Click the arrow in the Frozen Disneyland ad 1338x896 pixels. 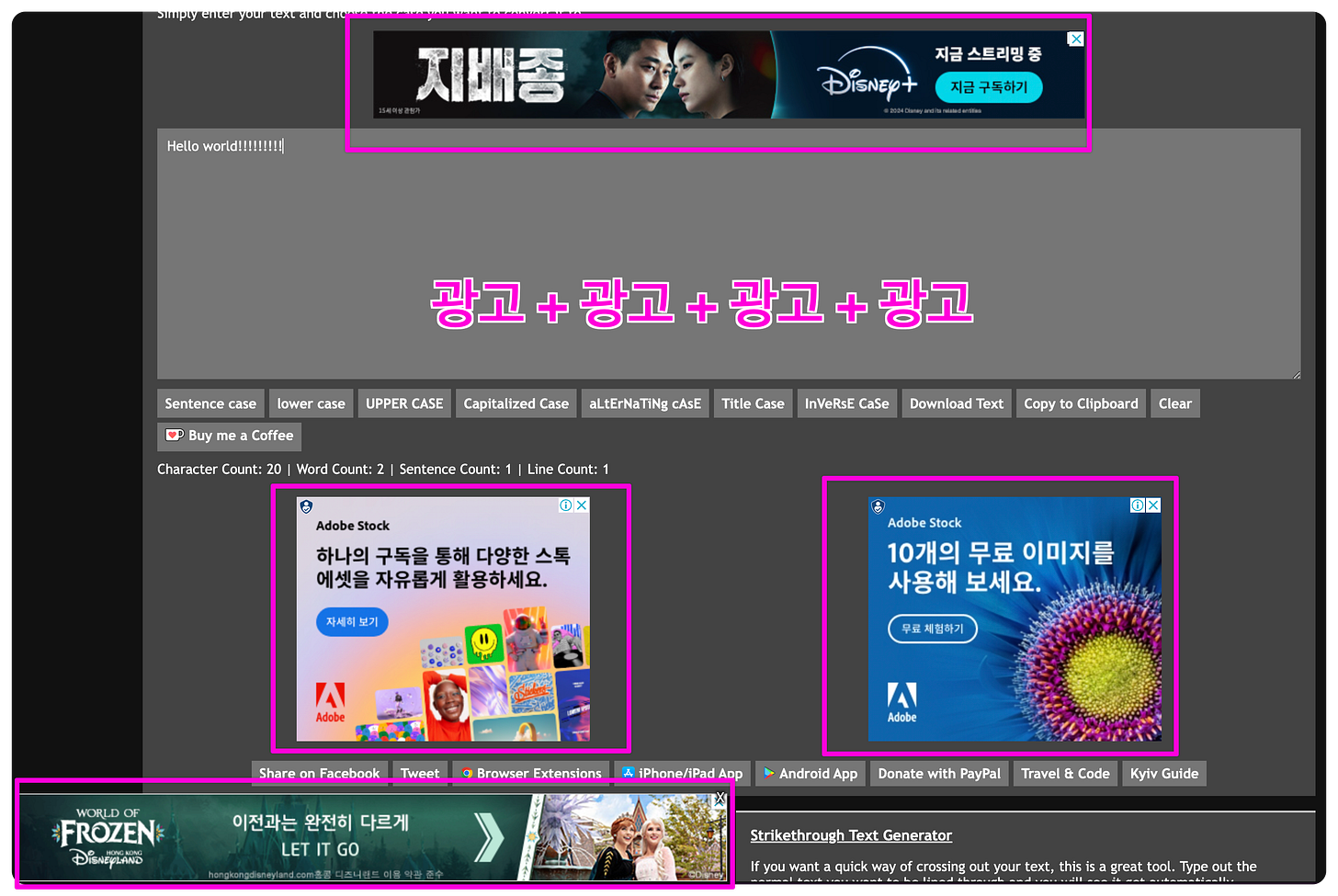click(490, 837)
